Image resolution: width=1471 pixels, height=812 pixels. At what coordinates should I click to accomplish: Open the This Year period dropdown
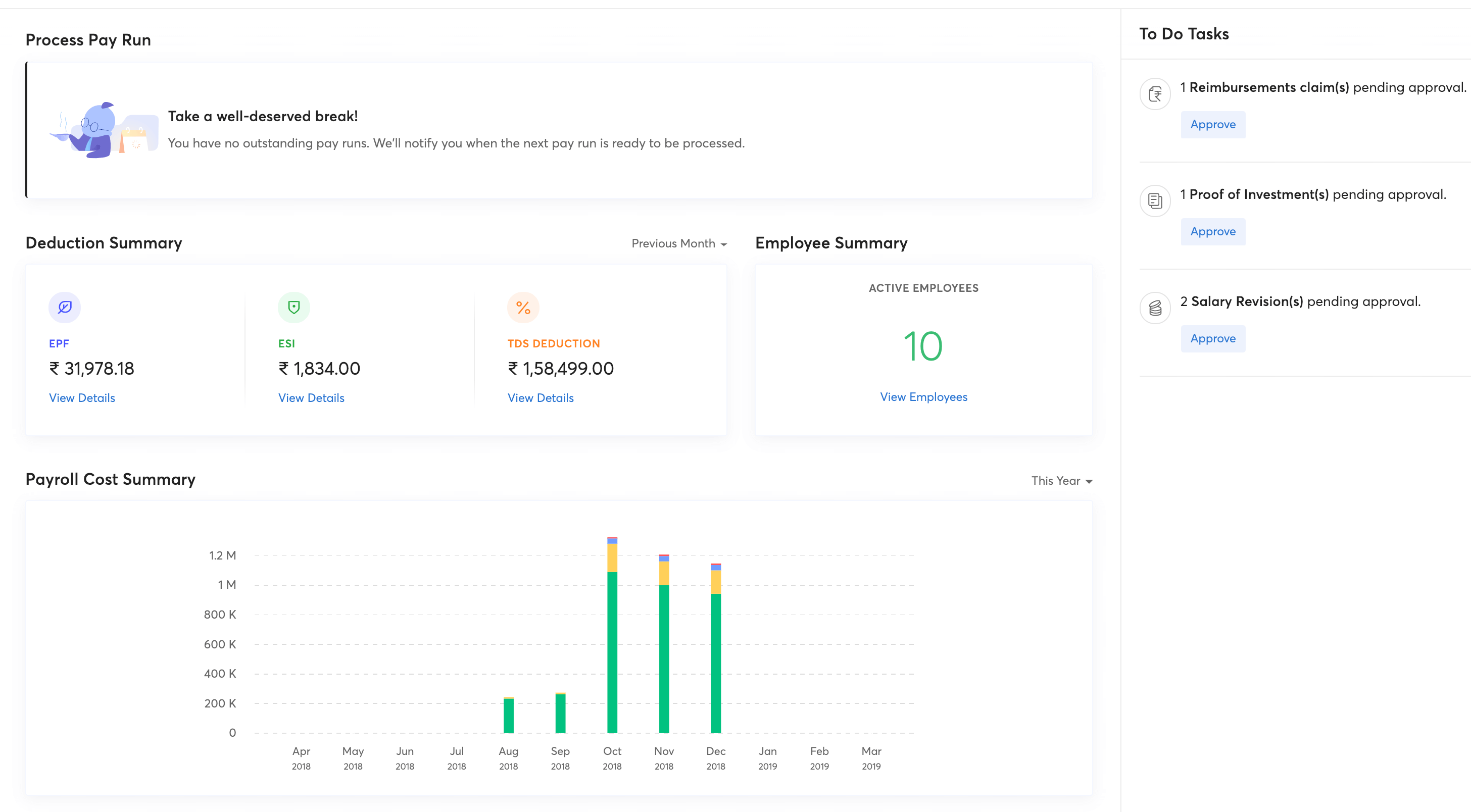click(x=1061, y=481)
